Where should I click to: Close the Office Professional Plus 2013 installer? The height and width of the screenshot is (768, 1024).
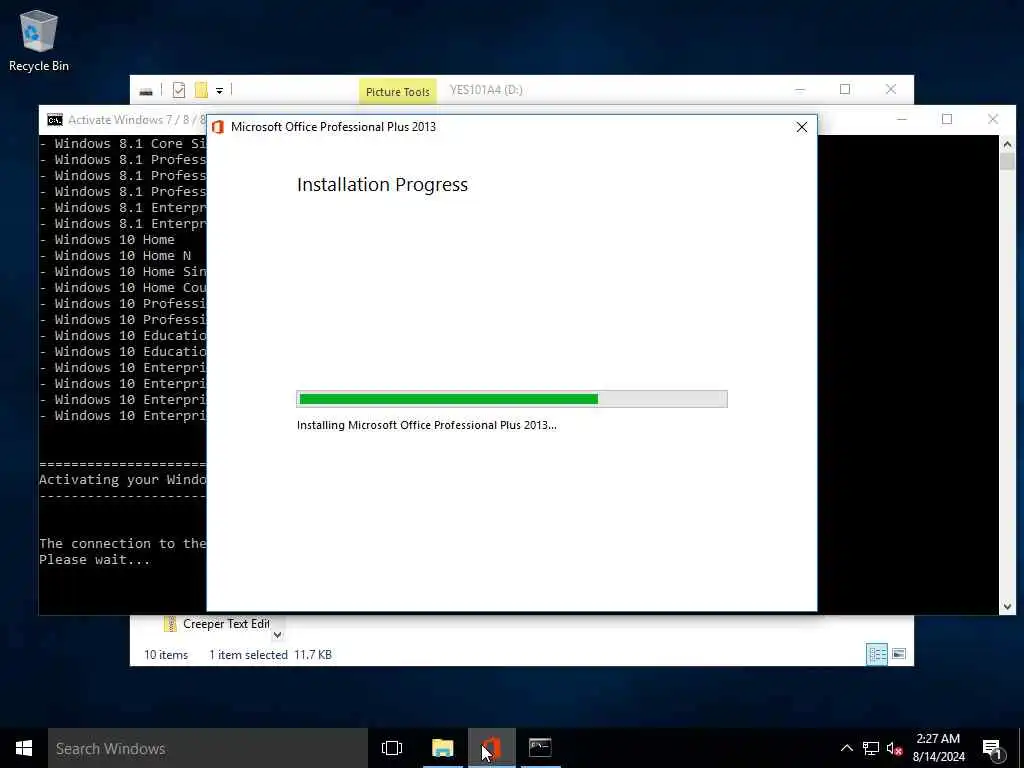(801, 127)
